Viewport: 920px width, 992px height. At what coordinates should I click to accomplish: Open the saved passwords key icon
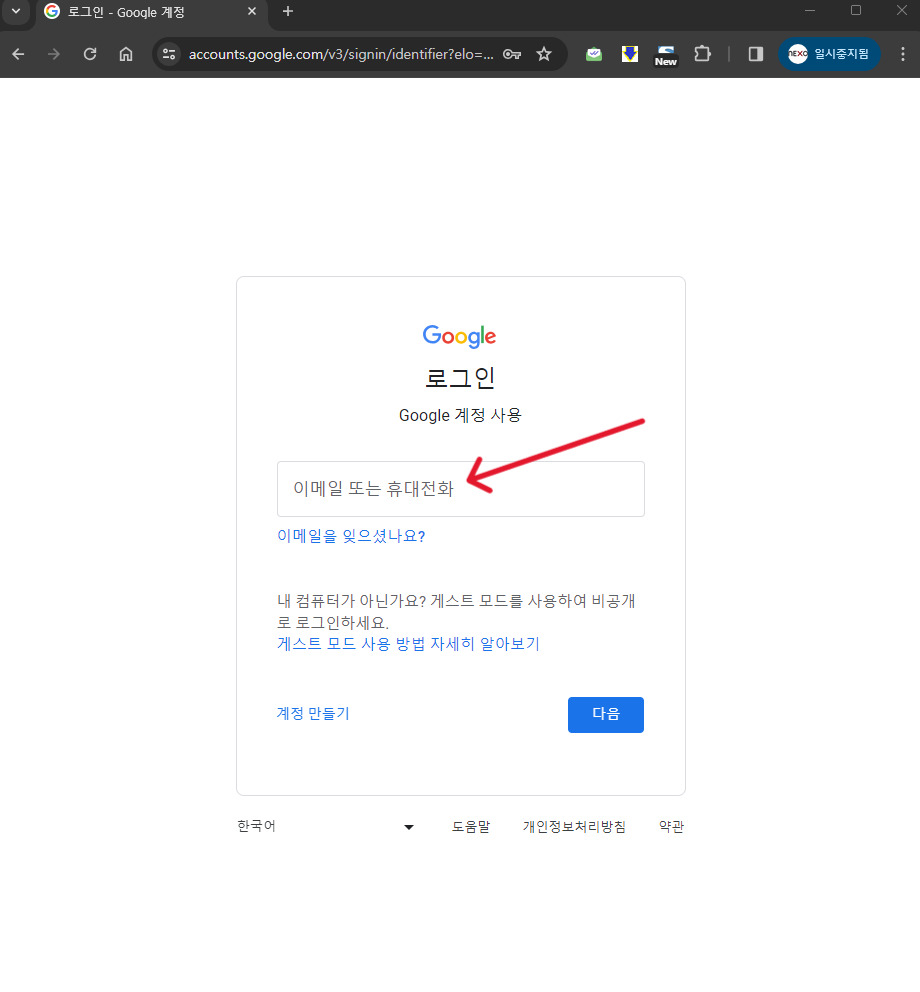coord(512,54)
